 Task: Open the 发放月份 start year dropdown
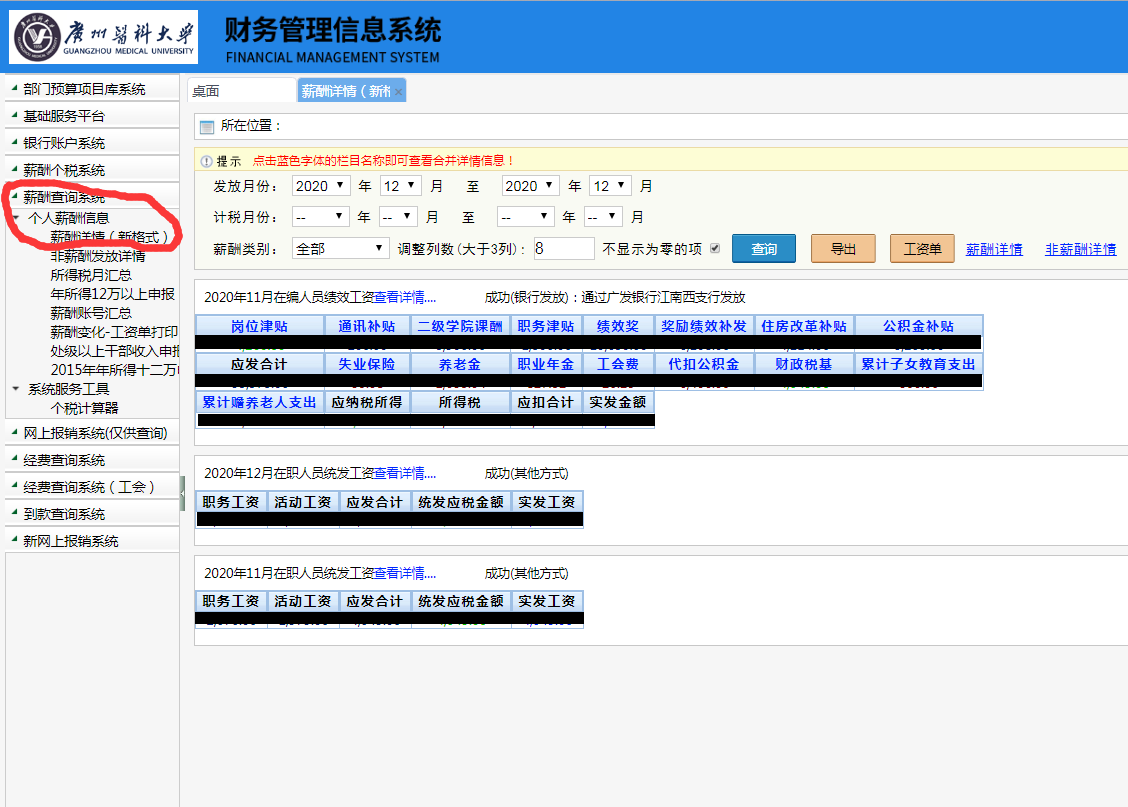point(321,186)
